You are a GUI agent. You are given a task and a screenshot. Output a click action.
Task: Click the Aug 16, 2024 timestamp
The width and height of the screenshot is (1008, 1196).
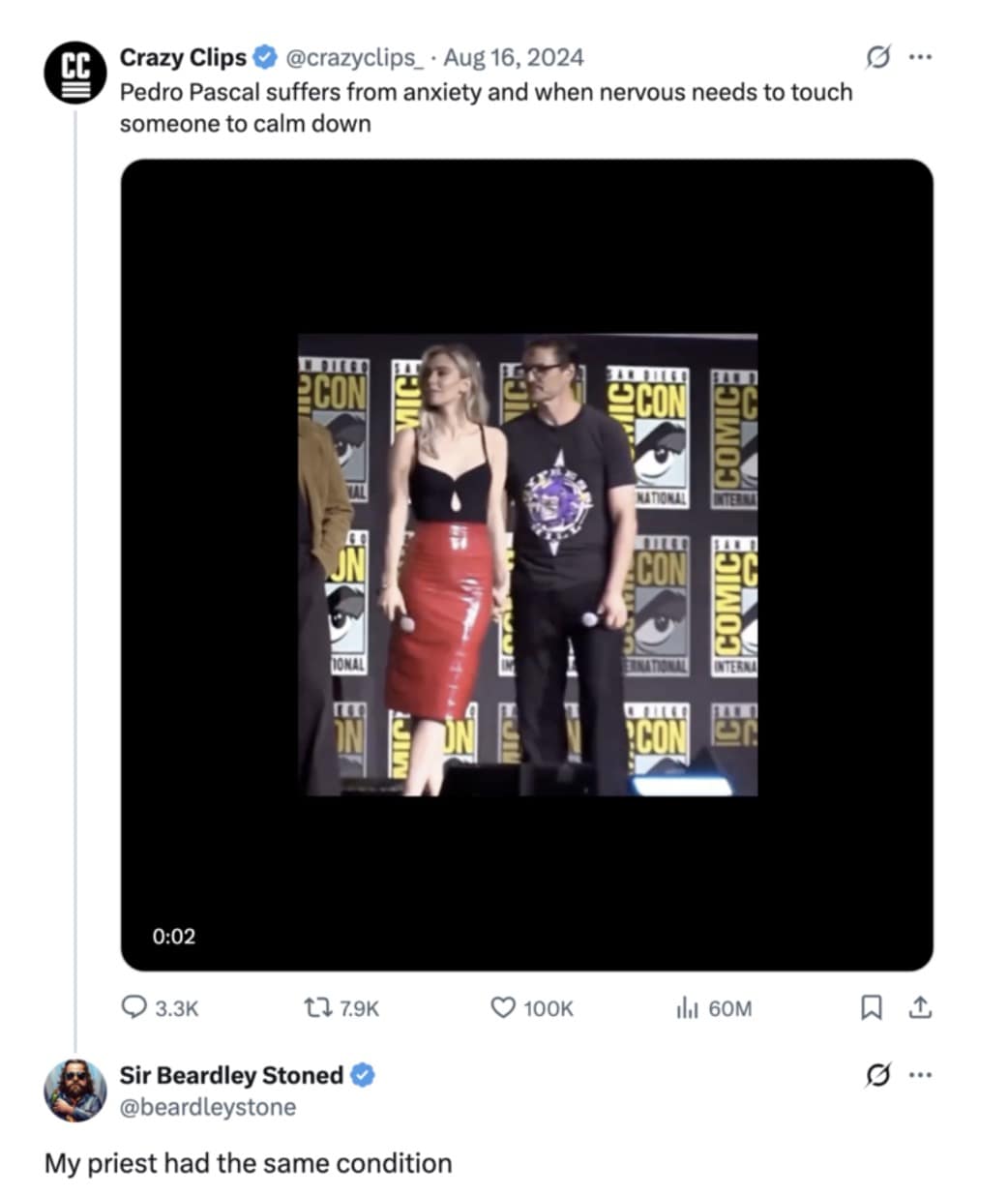[x=514, y=58]
